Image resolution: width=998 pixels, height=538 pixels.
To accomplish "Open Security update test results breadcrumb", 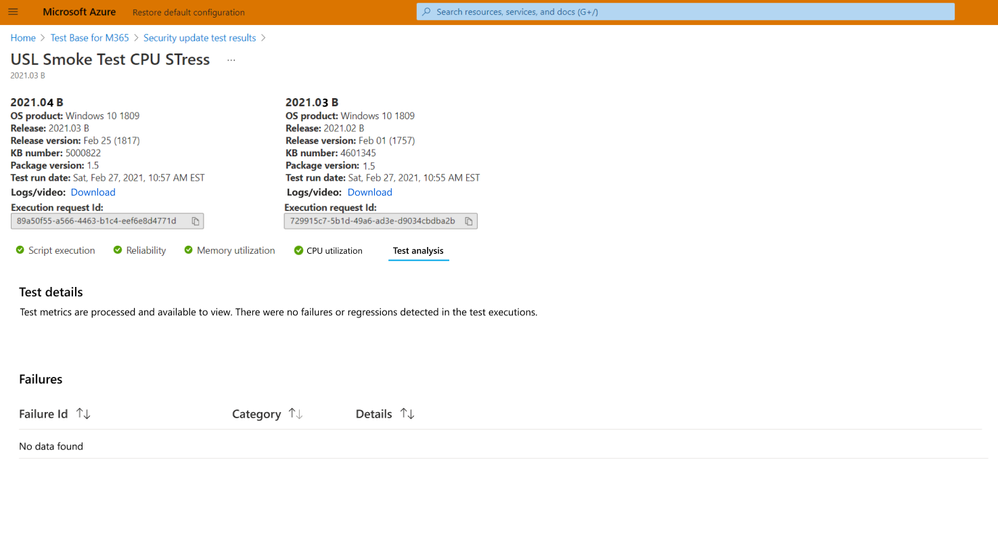I will click(199, 38).
